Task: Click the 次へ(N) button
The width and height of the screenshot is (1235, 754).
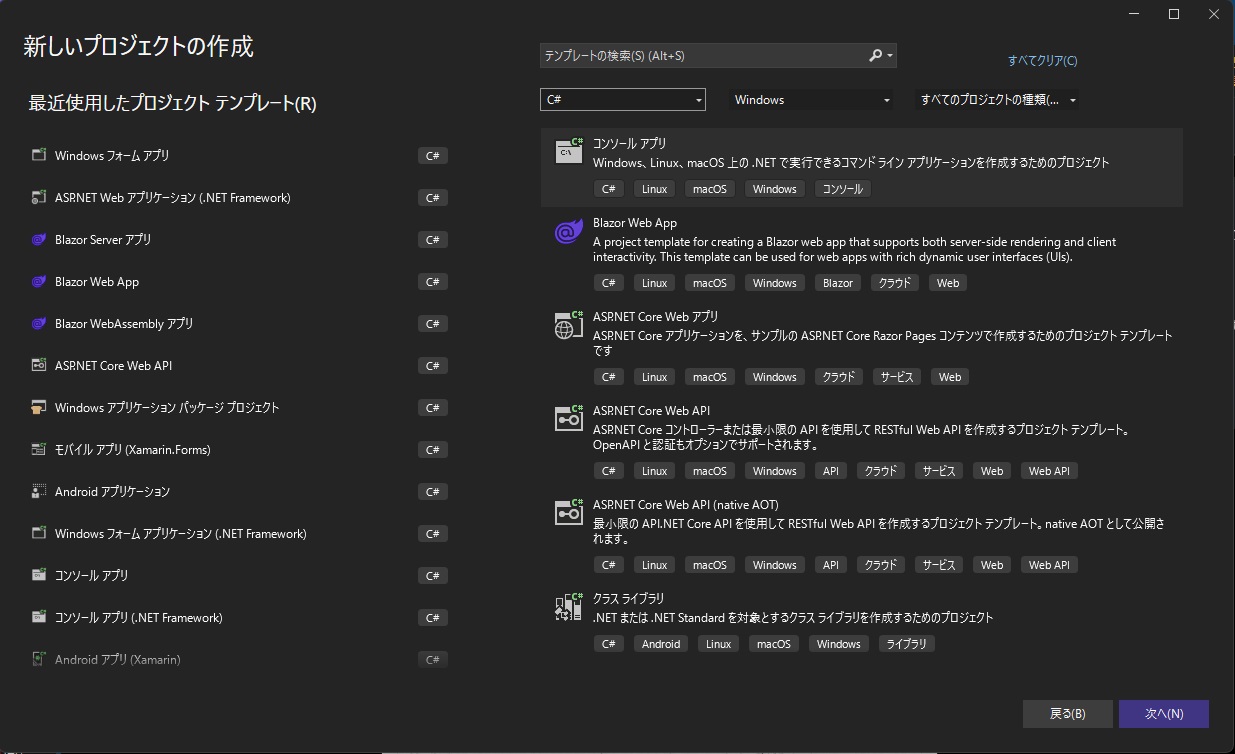Action: pos(1164,714)
